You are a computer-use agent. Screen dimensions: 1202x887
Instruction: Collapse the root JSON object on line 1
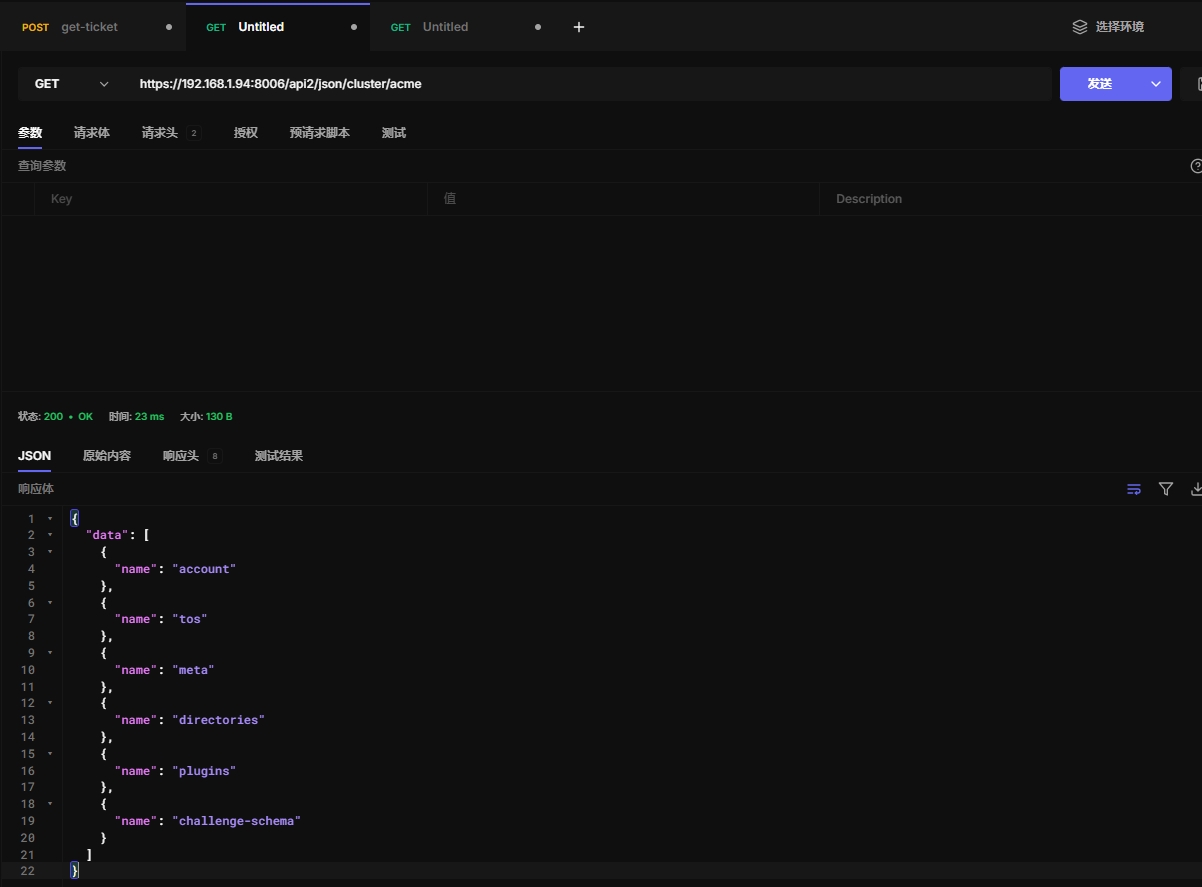click(50, 518)
